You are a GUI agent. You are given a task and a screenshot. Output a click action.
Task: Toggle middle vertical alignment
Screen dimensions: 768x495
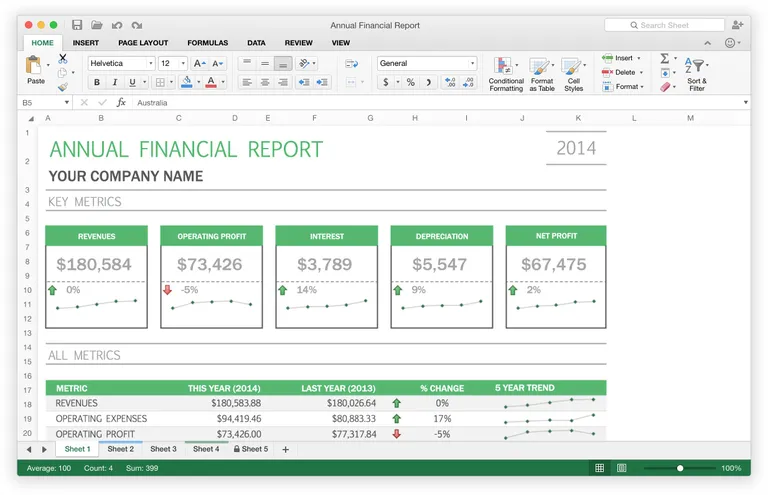[x=265, y=63]
